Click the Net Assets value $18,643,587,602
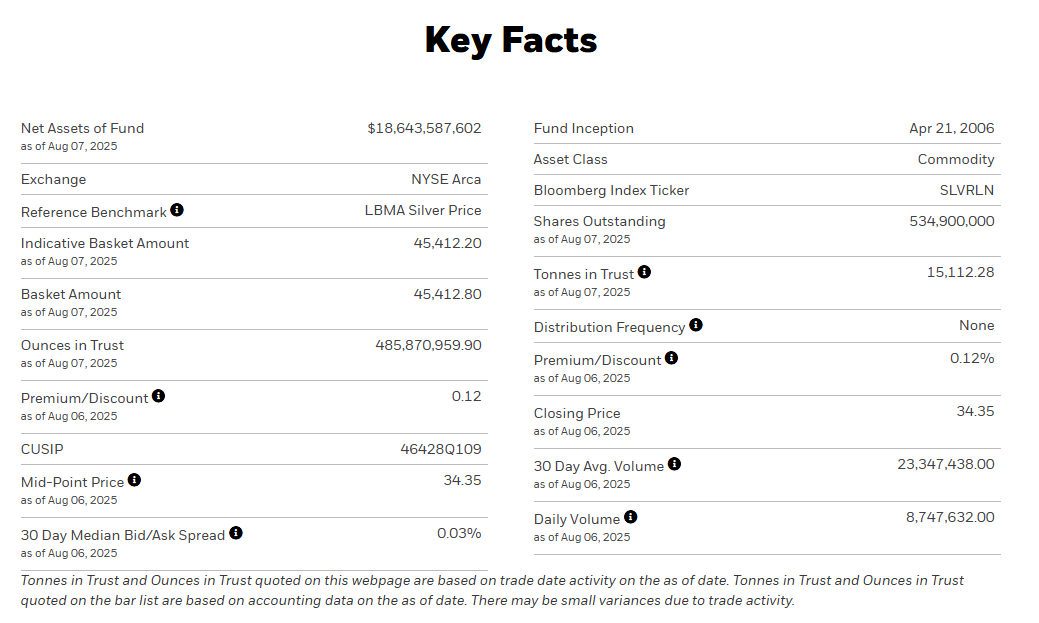The height and width of the screenshot is (623, 1039). [424, 128]
